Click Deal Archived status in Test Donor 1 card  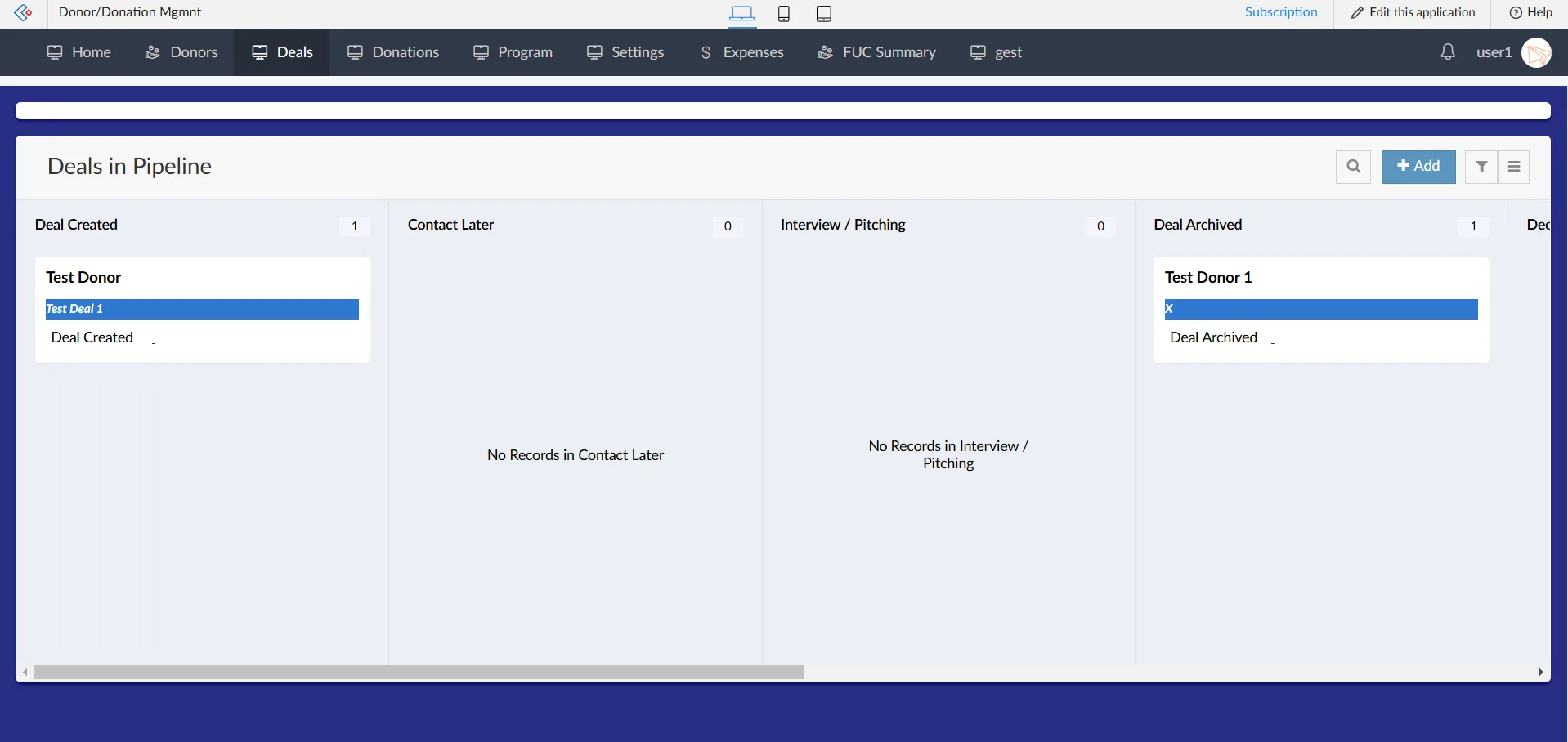click(1213, 337)
